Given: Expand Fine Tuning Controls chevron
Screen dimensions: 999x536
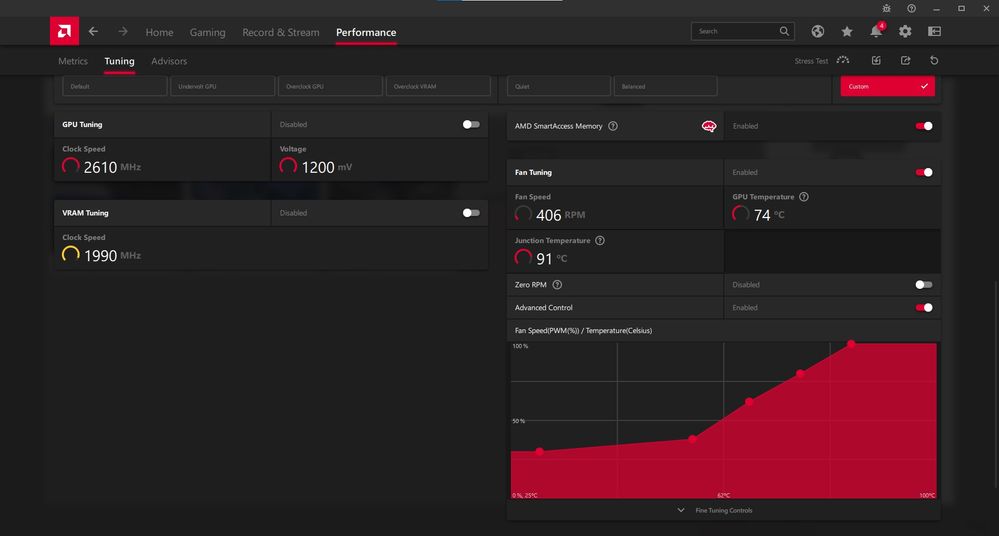Looking at the screenshot, I should tap(681, 510).
